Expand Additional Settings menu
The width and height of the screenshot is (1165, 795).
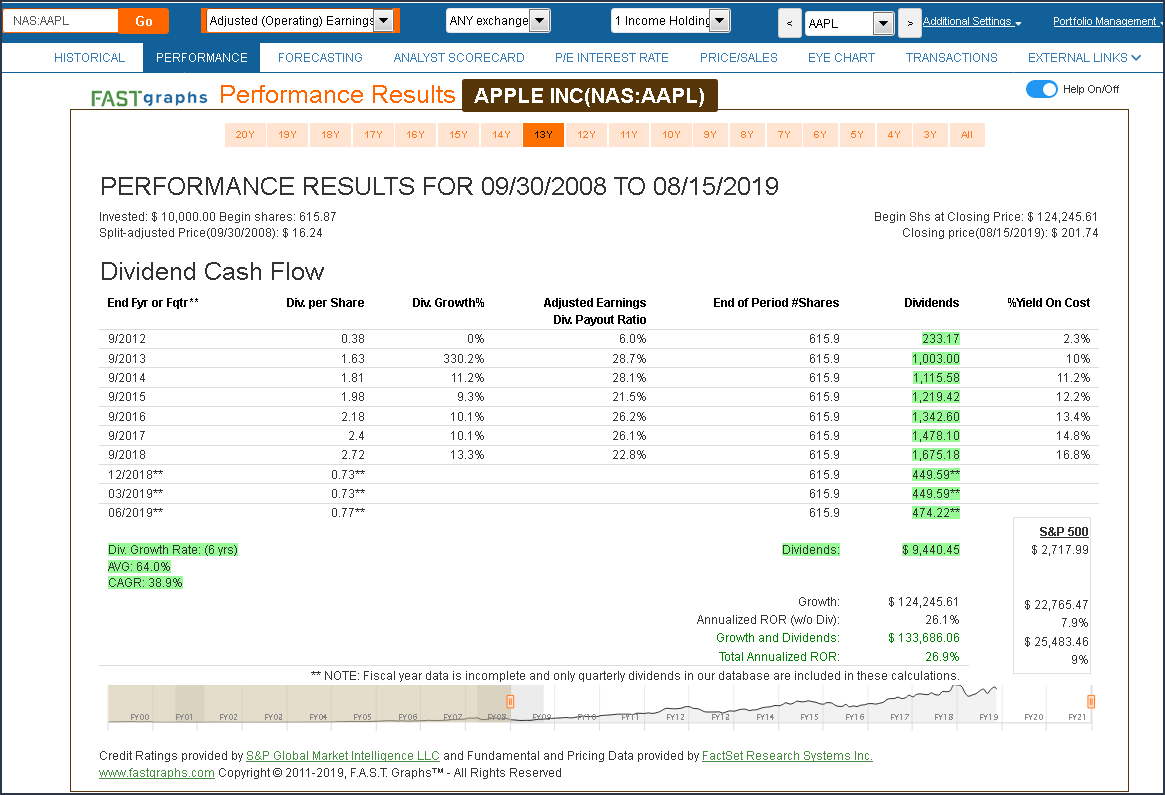tap(972, 22)
